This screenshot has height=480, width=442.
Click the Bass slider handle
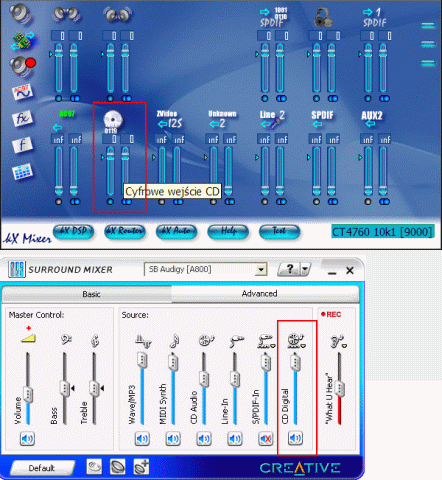coord(65,388)
